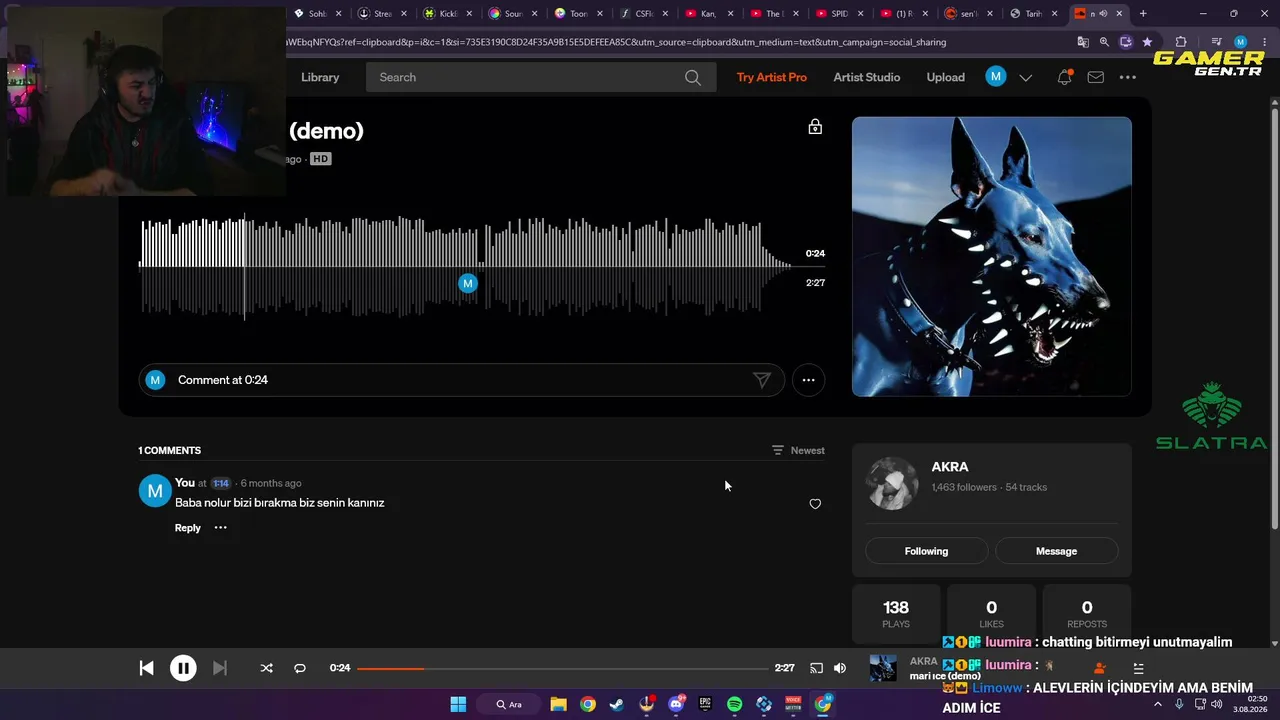Seek along the bottom player progress bar
1280x720 pixels.
563,668
